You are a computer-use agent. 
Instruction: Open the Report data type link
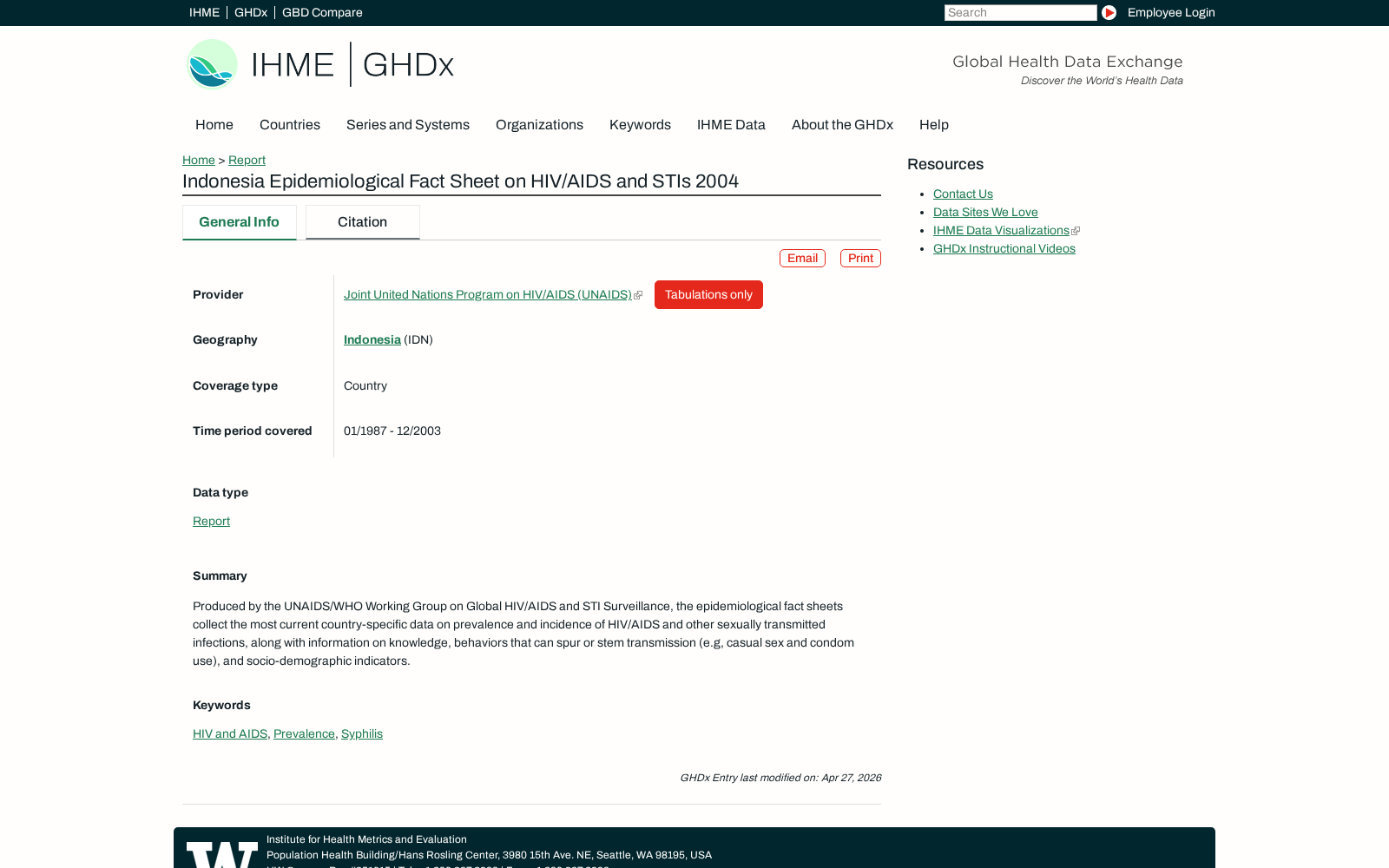click(x=211, y=521)
